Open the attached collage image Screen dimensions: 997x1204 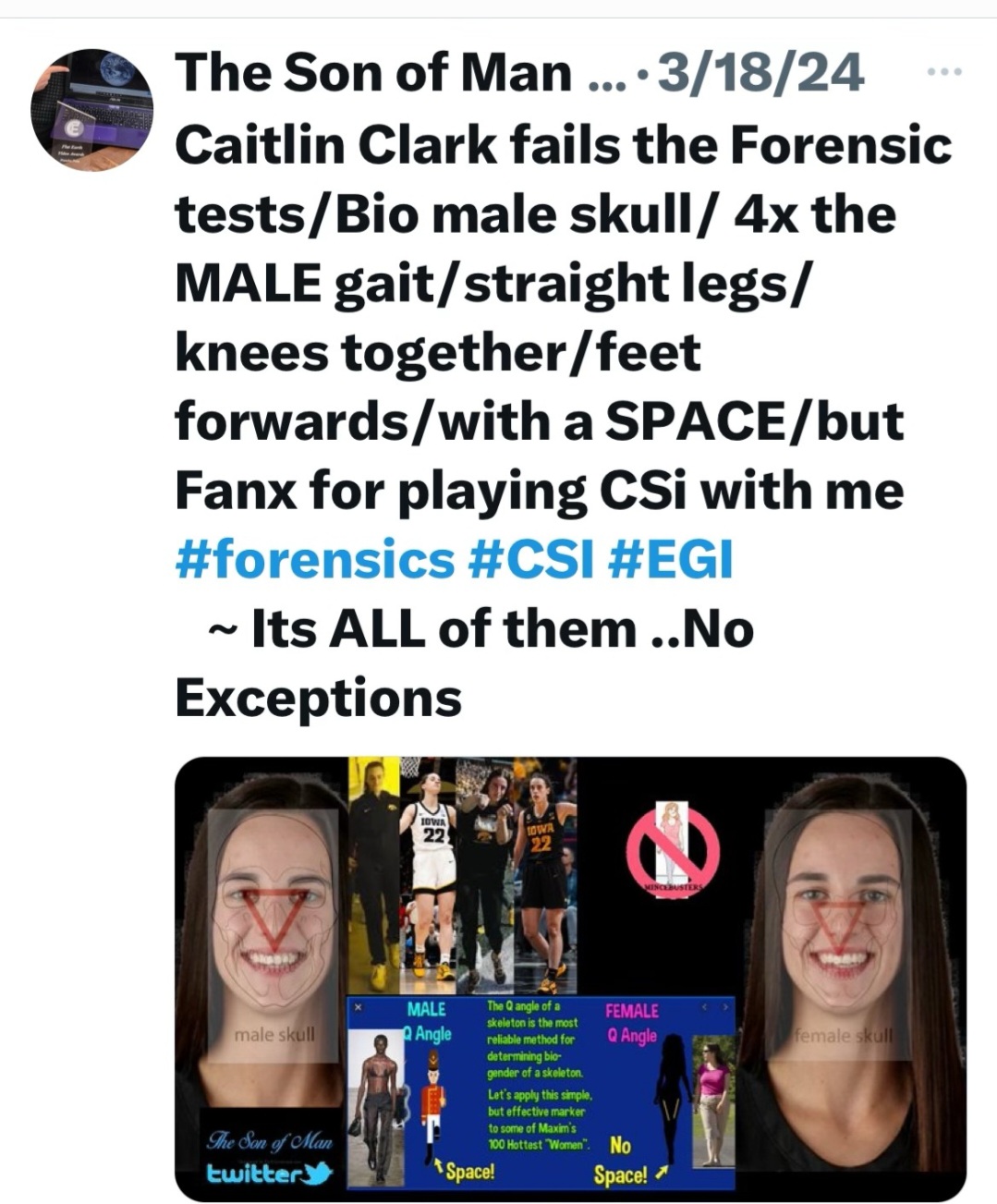tap(570, 979)
